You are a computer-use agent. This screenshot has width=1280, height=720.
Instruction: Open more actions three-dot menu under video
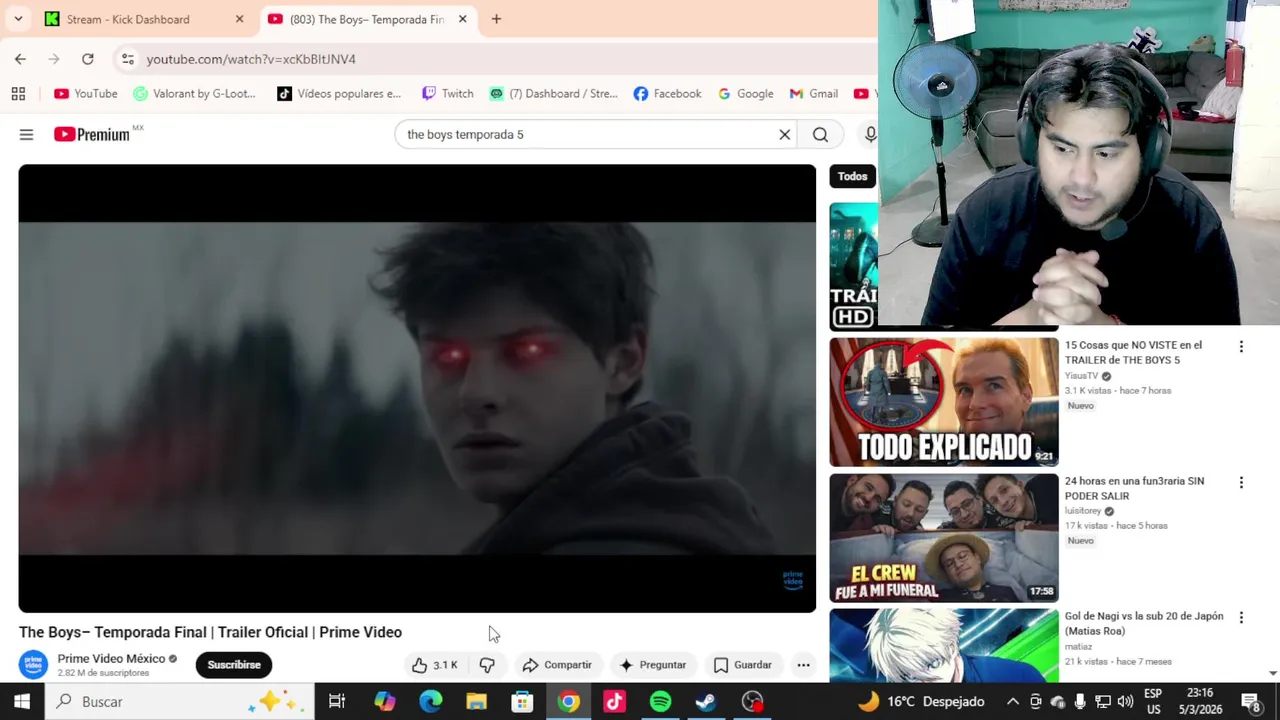point(803,665)
